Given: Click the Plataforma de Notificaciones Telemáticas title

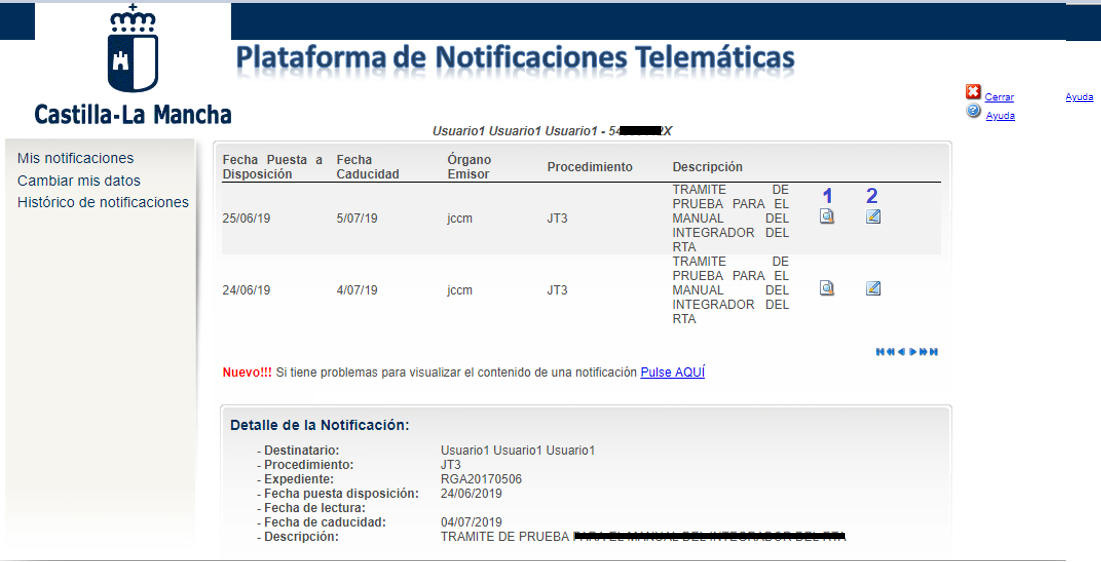Looking at the screenshot, I should tap(515, 58).
